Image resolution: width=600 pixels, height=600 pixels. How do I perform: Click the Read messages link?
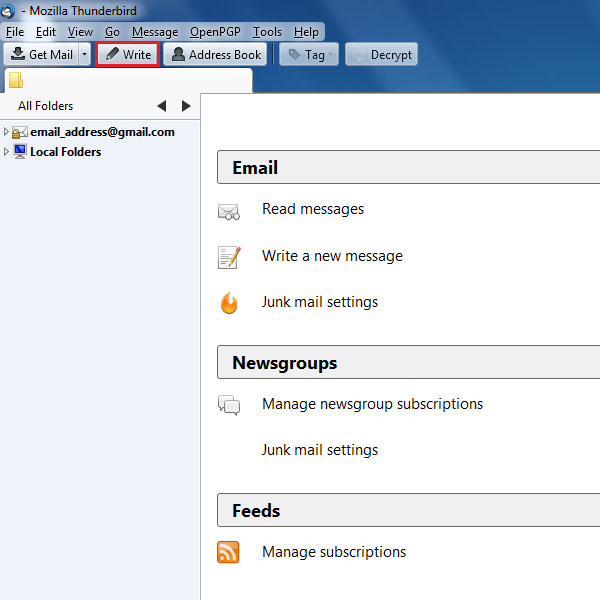click(313, 209)
